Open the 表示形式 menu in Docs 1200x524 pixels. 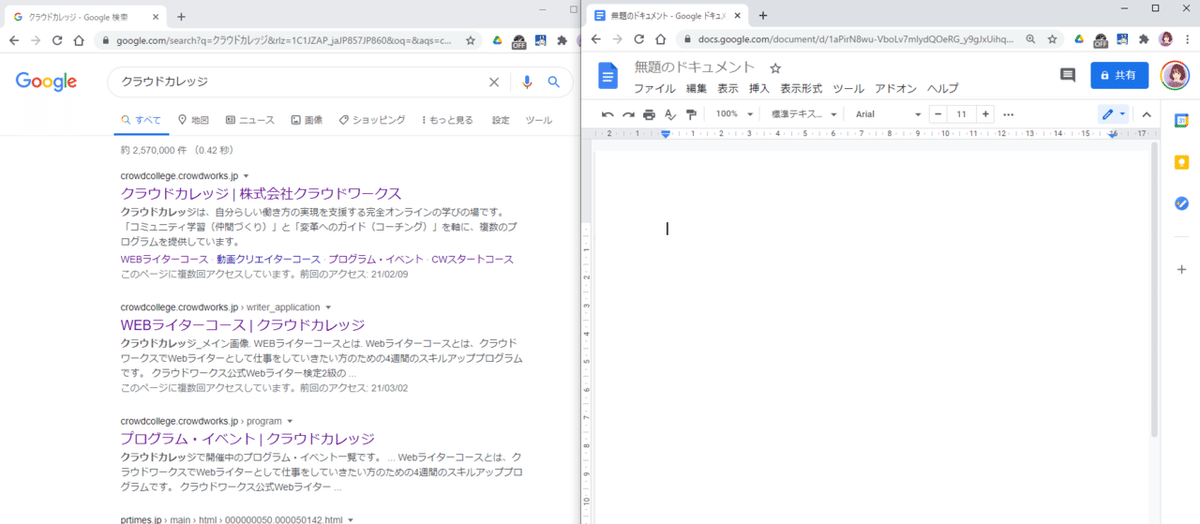[x=801, y=88]
